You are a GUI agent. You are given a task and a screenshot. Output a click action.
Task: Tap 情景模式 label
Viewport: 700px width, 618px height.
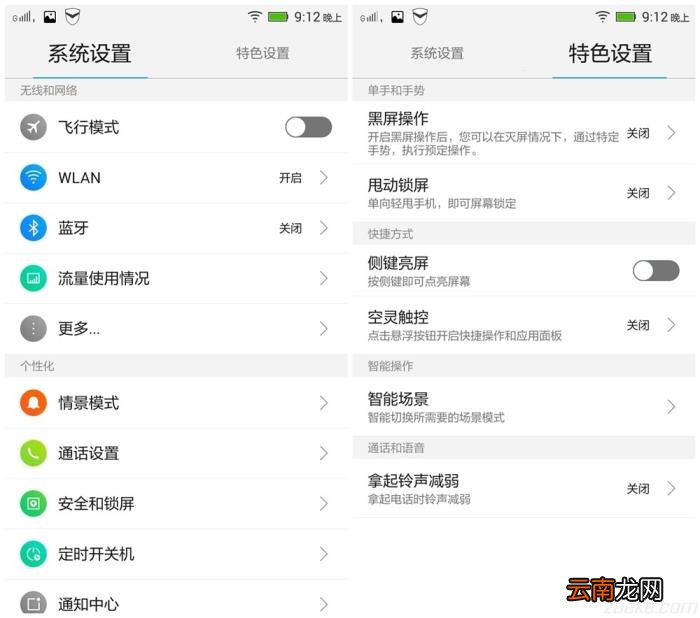(x=88, y=403)
